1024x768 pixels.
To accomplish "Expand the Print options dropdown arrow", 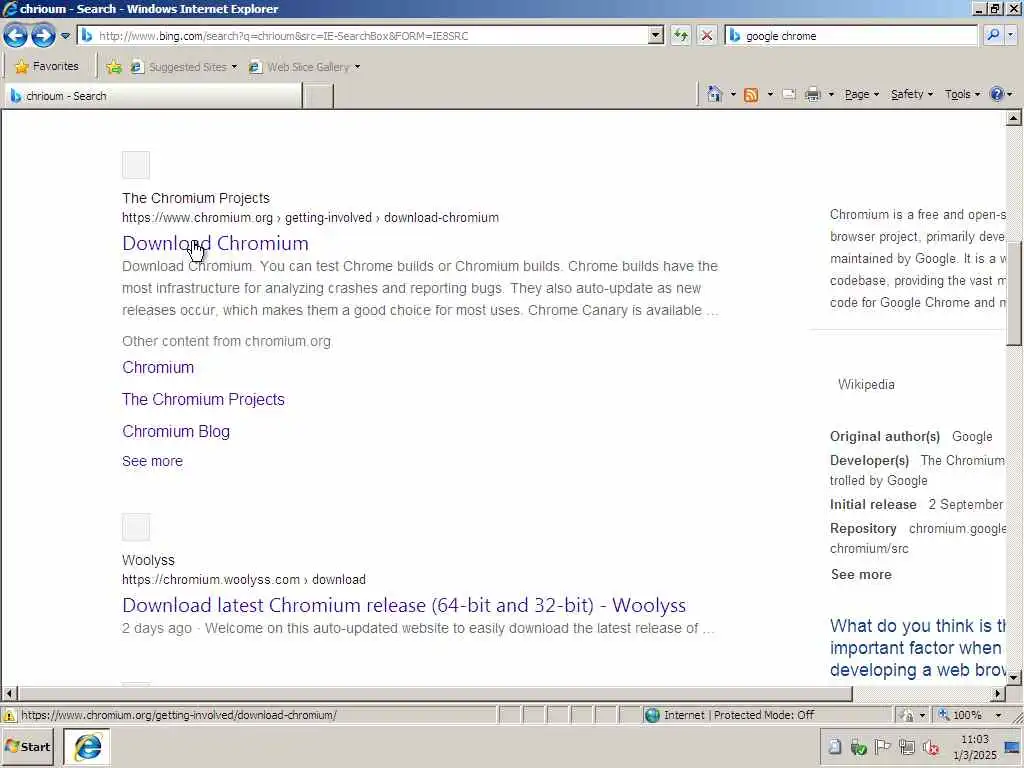I will point(831,94).
